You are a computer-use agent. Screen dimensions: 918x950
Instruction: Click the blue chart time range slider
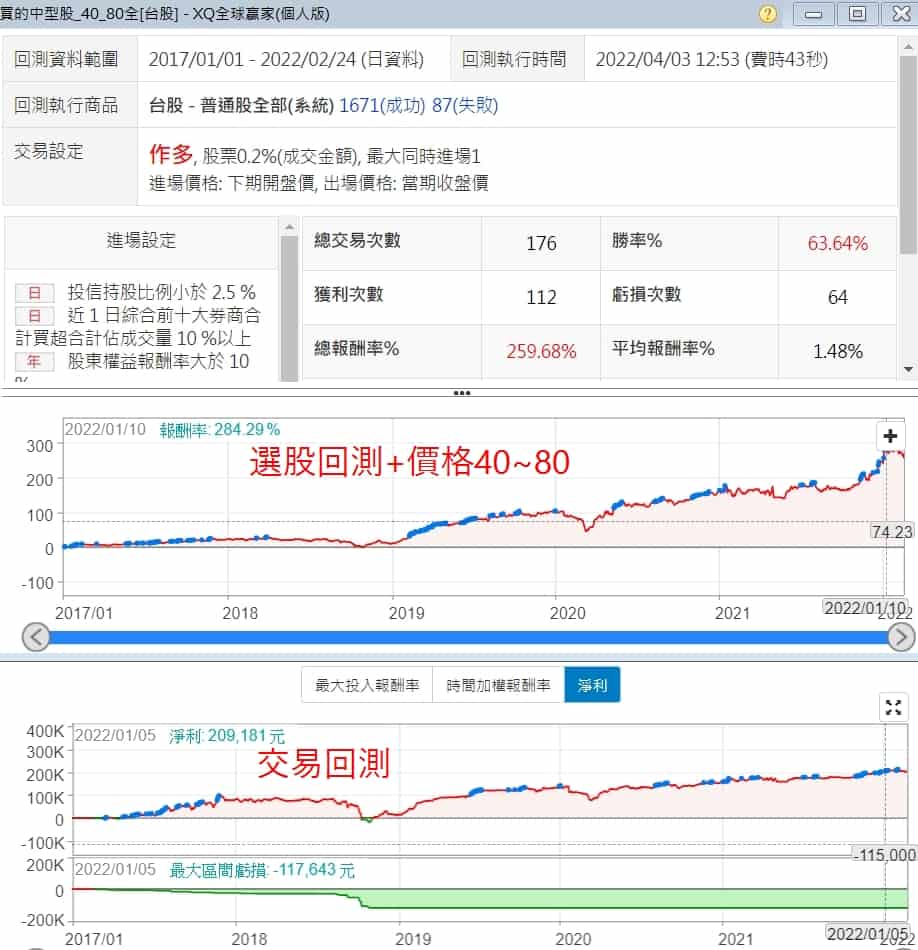pos(468,637)
